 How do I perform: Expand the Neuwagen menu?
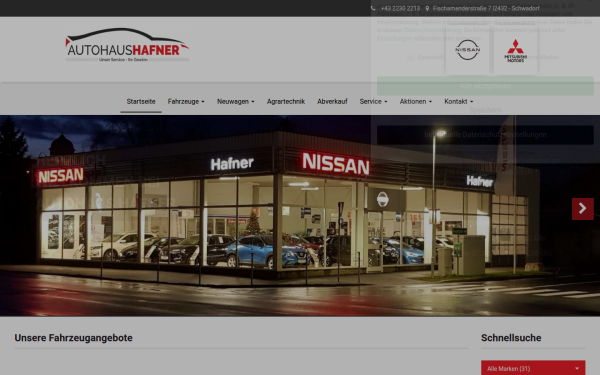point(236,101)
